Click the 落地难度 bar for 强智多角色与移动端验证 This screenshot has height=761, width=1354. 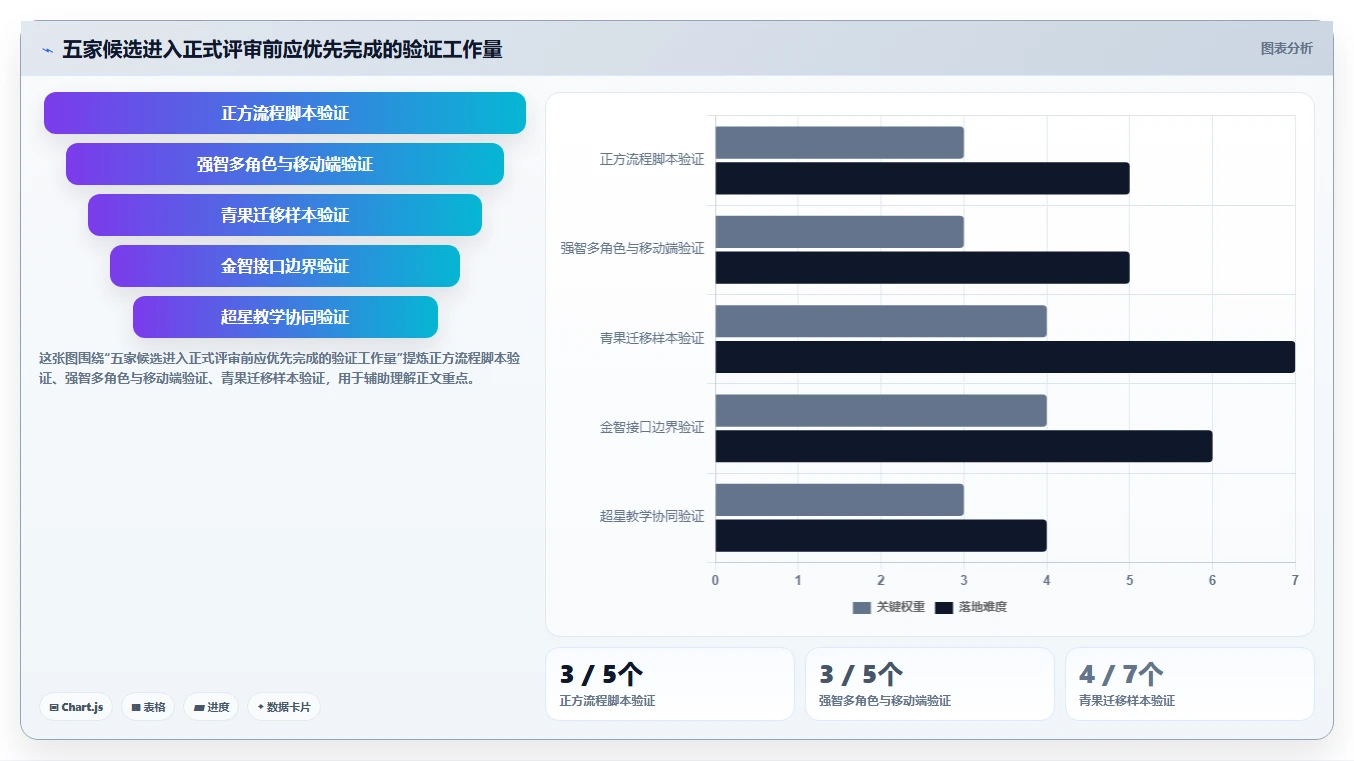tap(922, 267)
